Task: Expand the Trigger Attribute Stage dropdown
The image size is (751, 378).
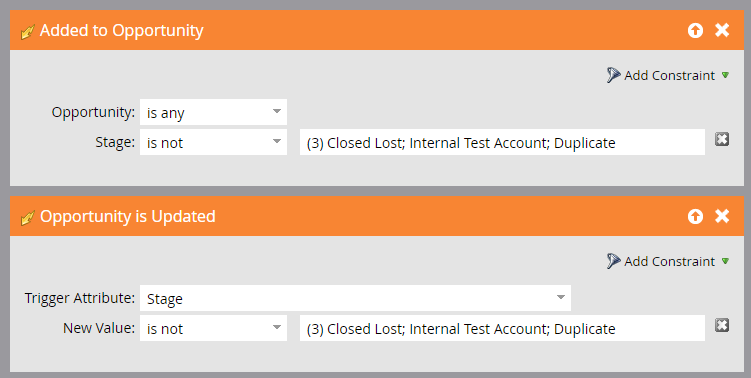Action: click(355, 298)
